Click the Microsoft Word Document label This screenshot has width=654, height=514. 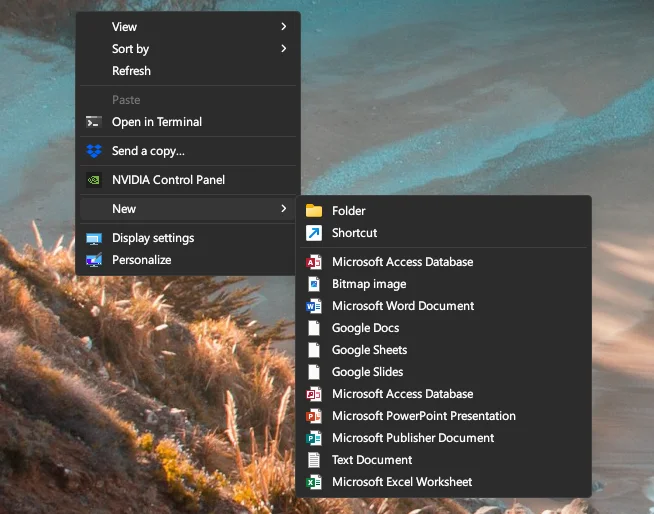pyautogui.click(x=403, y=306)
